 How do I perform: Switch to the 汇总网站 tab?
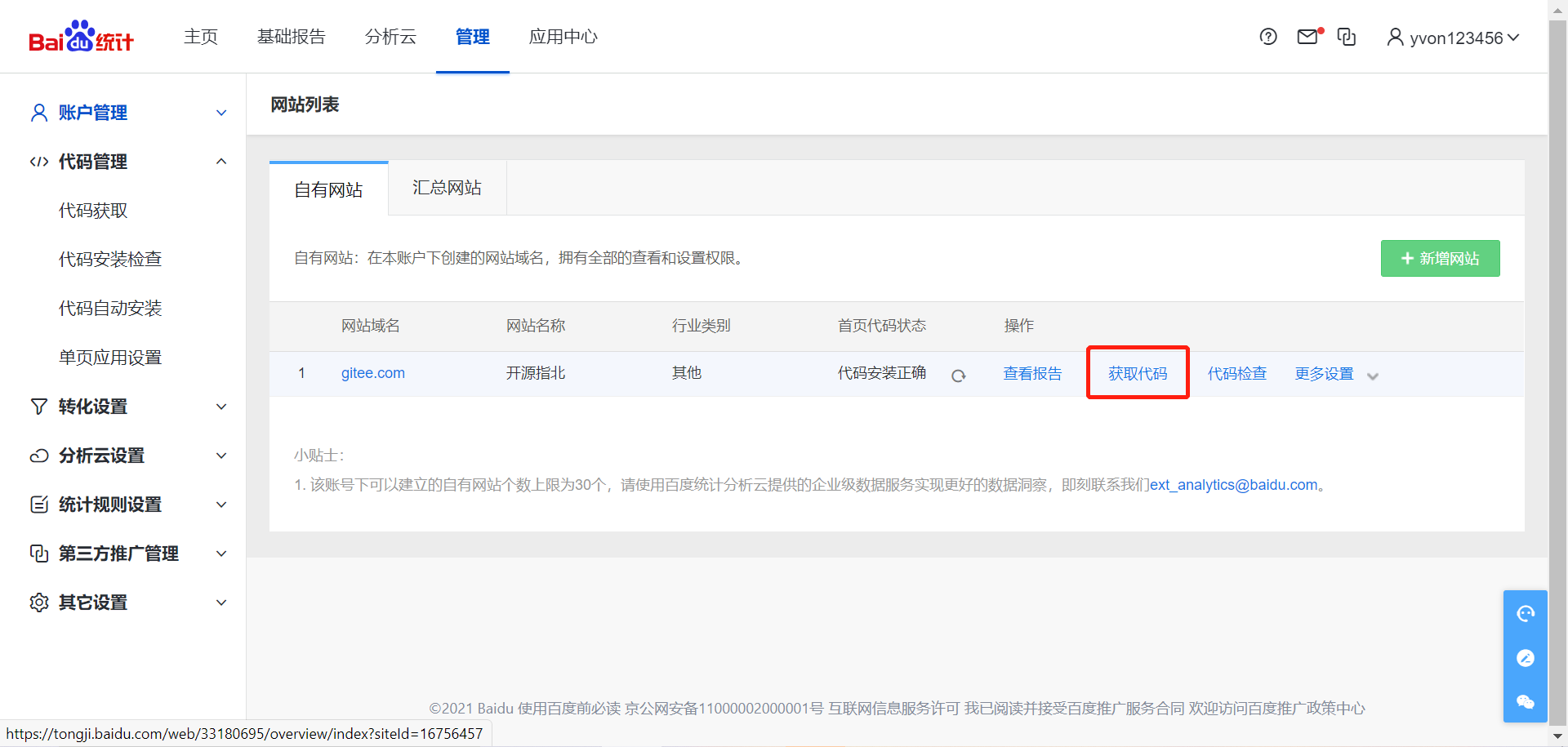point(448,188)
